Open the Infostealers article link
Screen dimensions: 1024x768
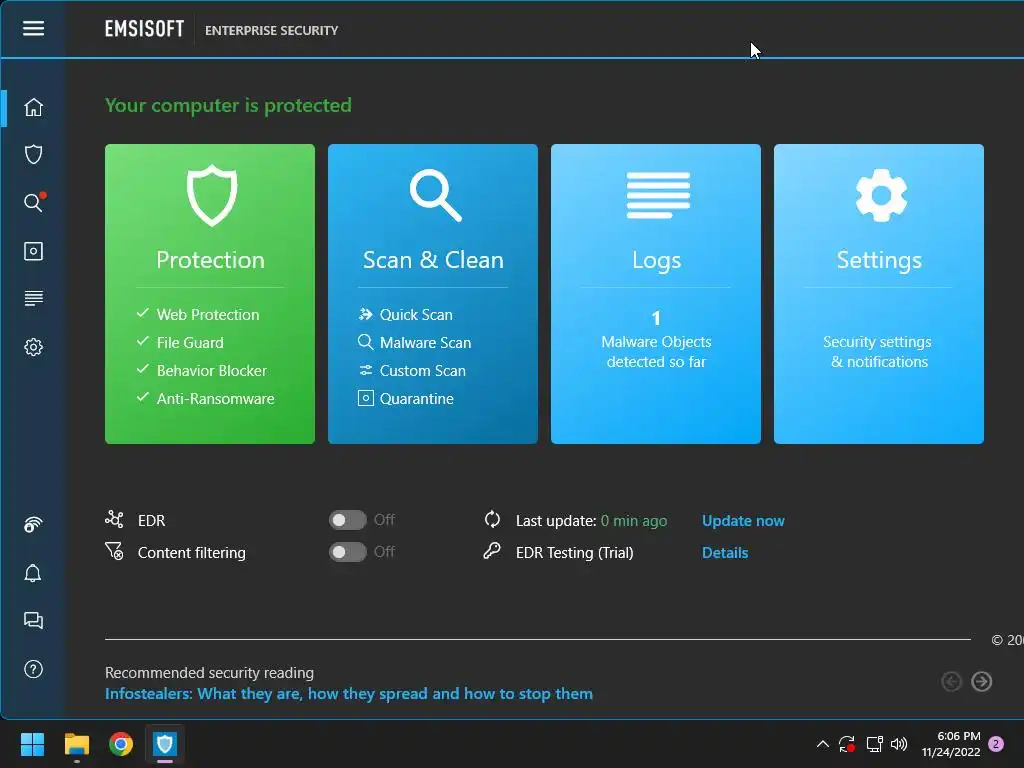[349, 694]
